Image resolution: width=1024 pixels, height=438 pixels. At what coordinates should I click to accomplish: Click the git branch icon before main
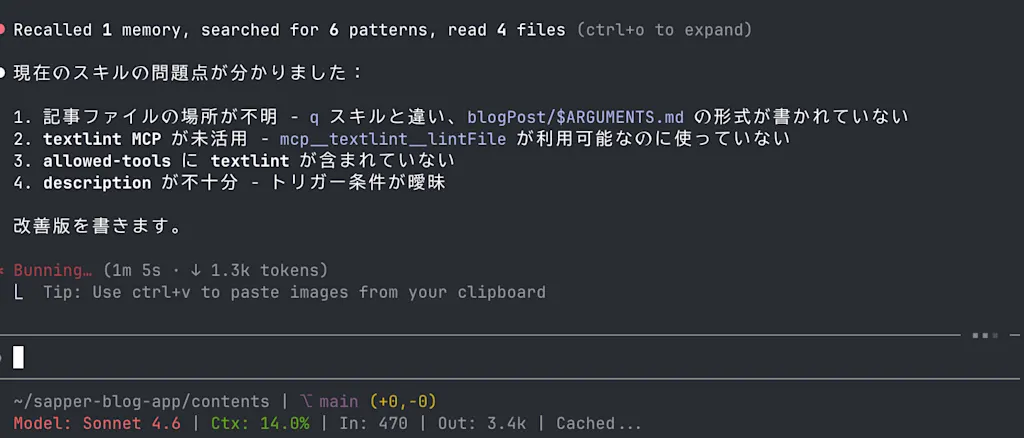pyautogui.click(x=305, y=401)
